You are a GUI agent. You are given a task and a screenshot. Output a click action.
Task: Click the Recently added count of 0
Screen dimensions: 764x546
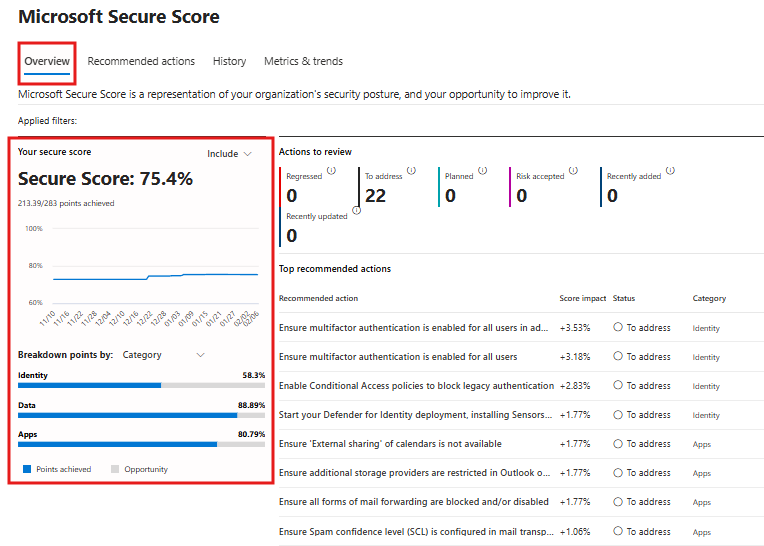point(612,196)
